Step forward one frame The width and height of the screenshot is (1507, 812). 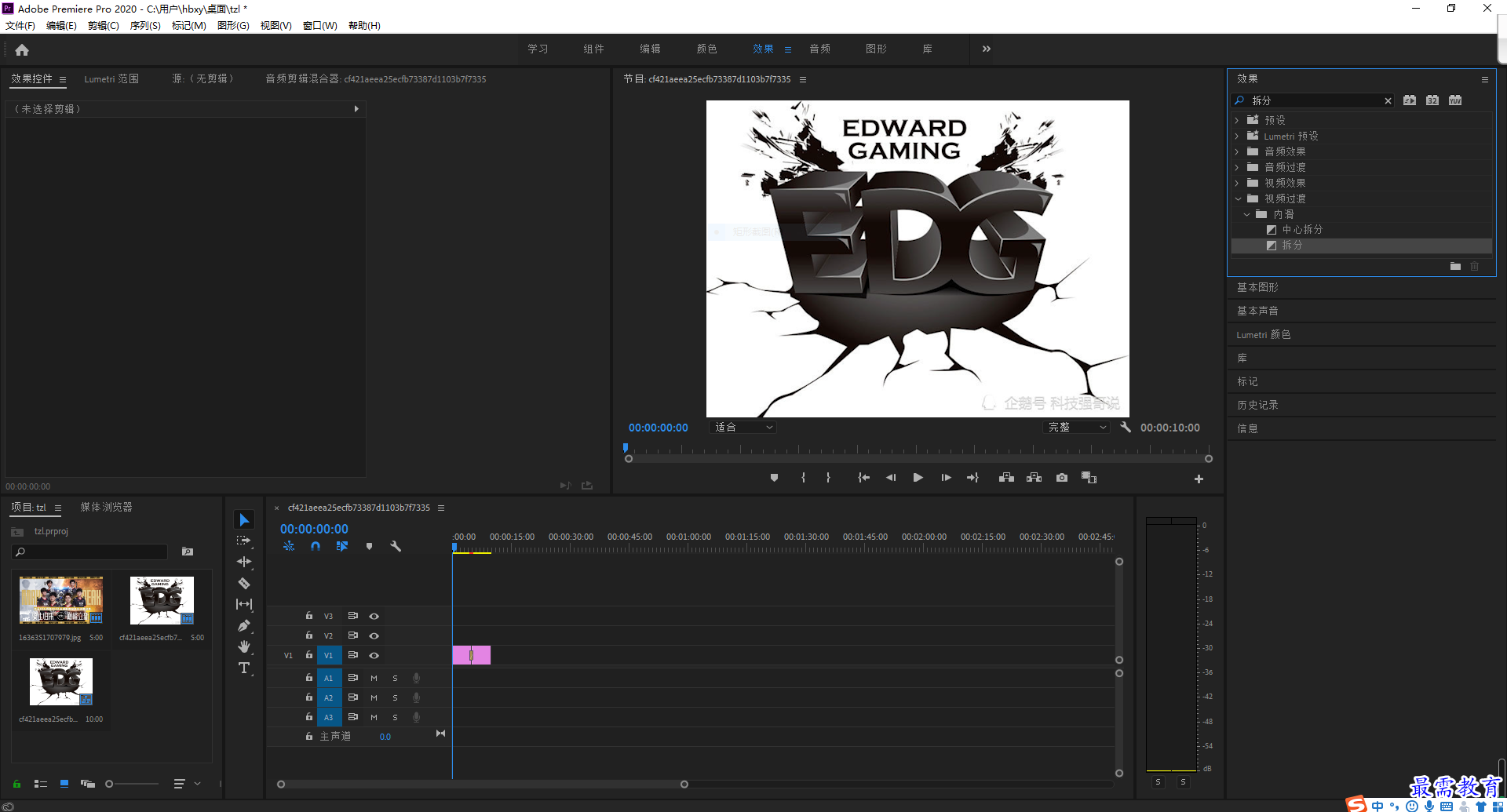946,478
